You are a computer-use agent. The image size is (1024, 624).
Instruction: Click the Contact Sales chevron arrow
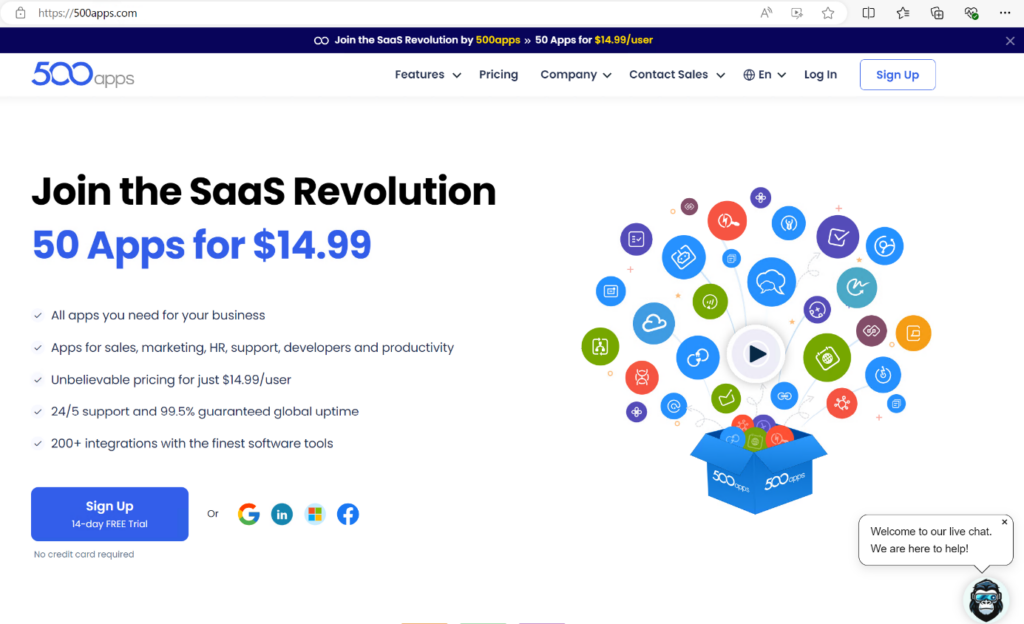click(x=720, y=75)
